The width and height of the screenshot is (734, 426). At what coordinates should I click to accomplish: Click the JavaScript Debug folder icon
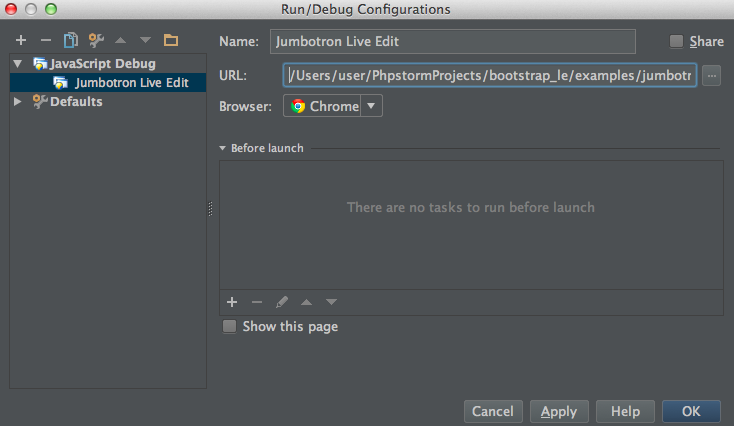coord(40,63)
